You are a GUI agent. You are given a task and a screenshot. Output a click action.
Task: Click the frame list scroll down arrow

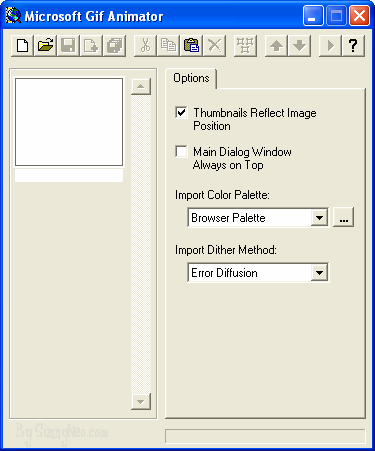coord(141,401)
